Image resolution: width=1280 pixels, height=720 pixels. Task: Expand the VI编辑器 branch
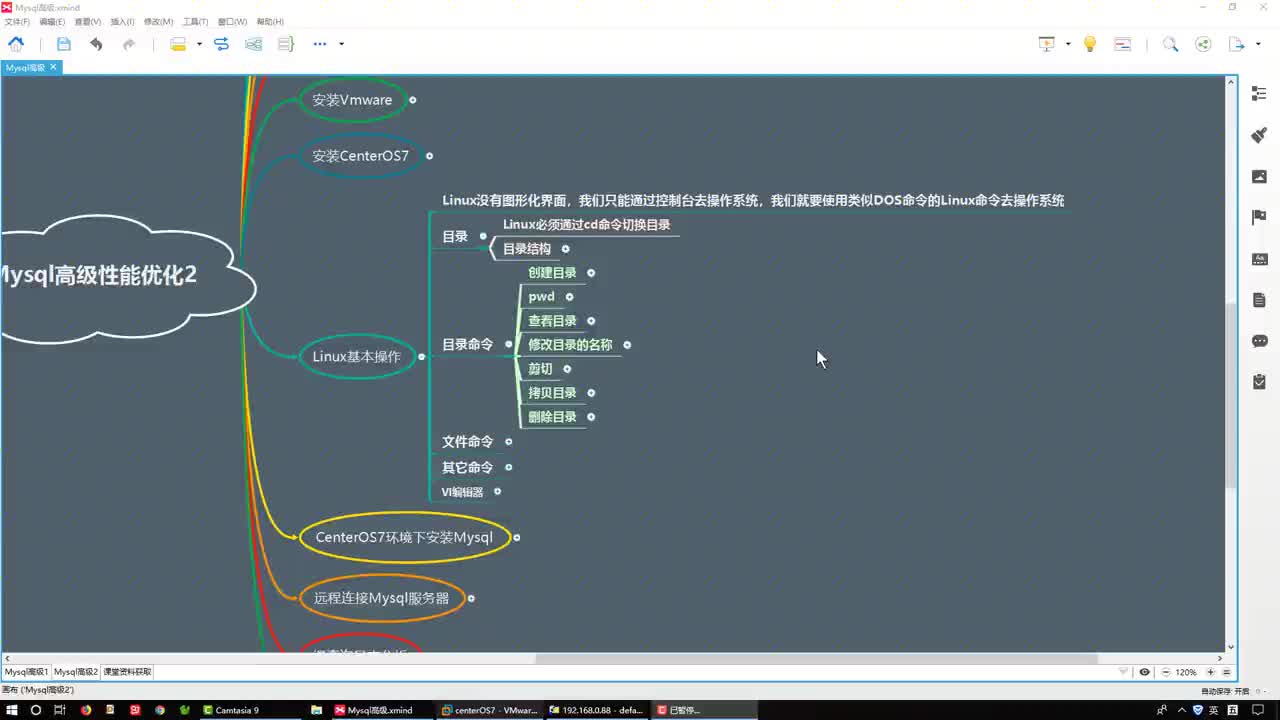point(497,491)
